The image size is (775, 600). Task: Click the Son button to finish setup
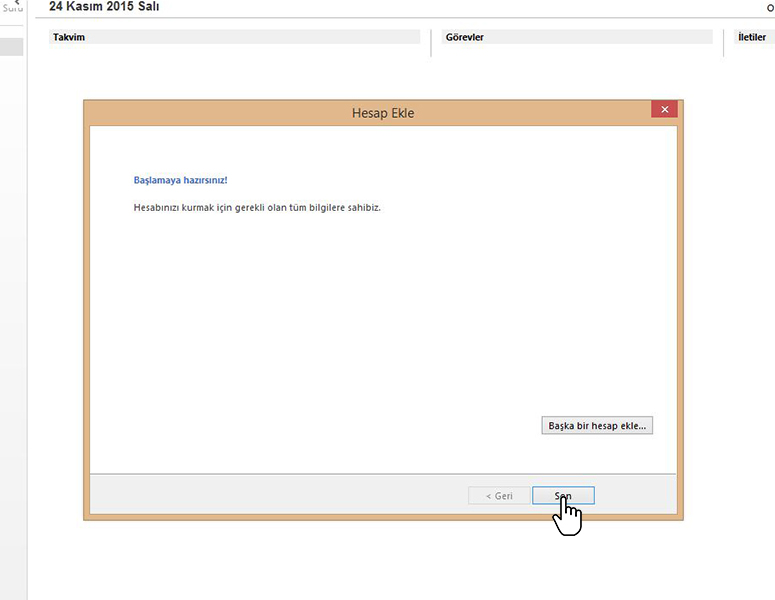coord(563,496)
